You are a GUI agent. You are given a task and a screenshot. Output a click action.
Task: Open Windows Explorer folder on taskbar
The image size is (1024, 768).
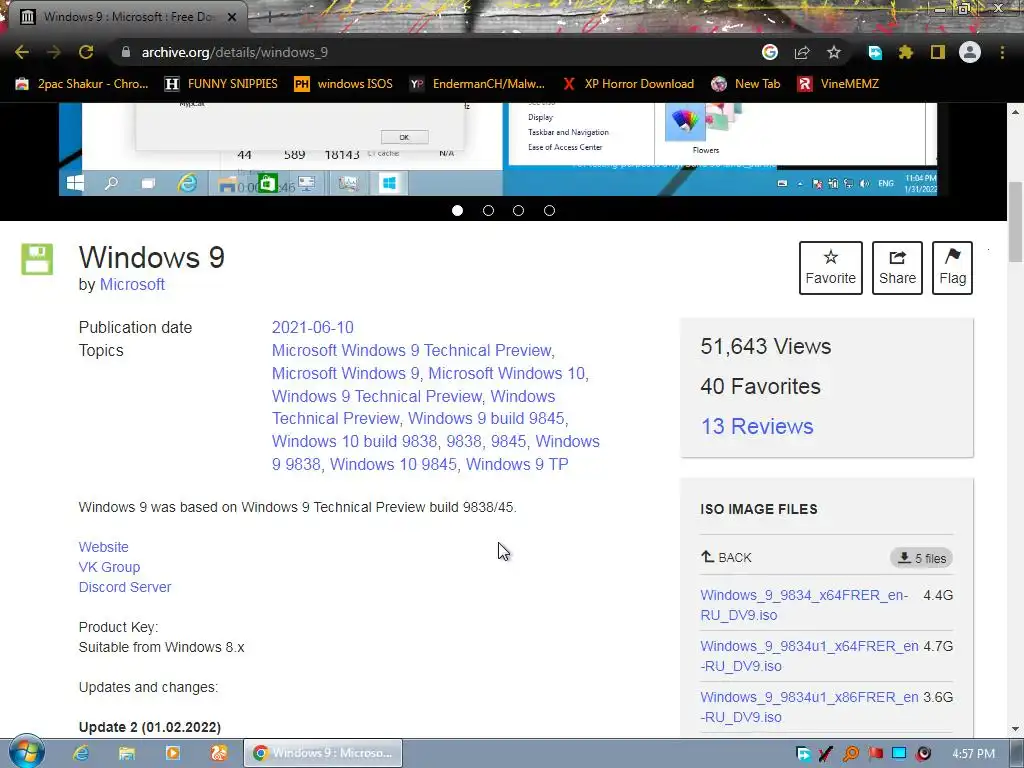(127, 753)
